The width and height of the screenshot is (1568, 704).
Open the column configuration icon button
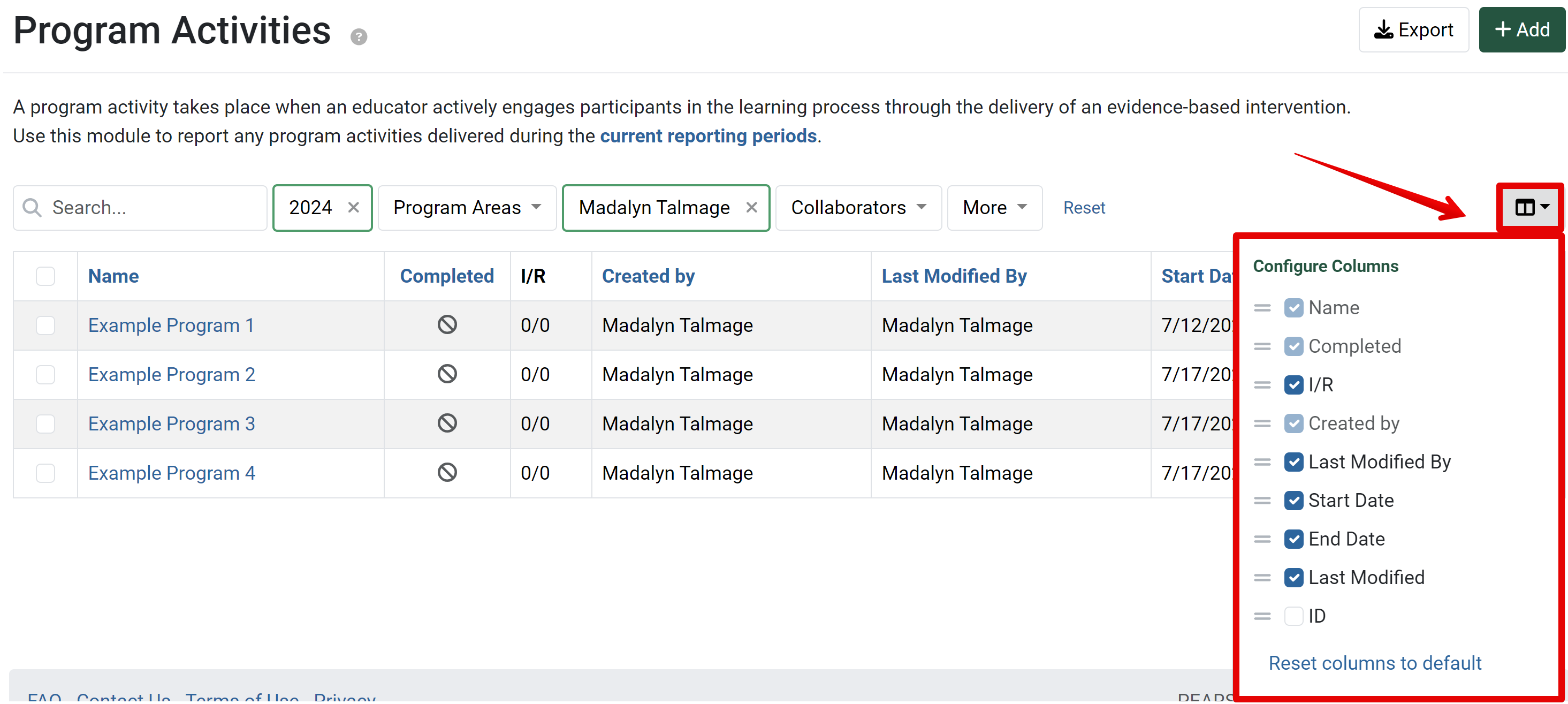tap(1531, 208)
